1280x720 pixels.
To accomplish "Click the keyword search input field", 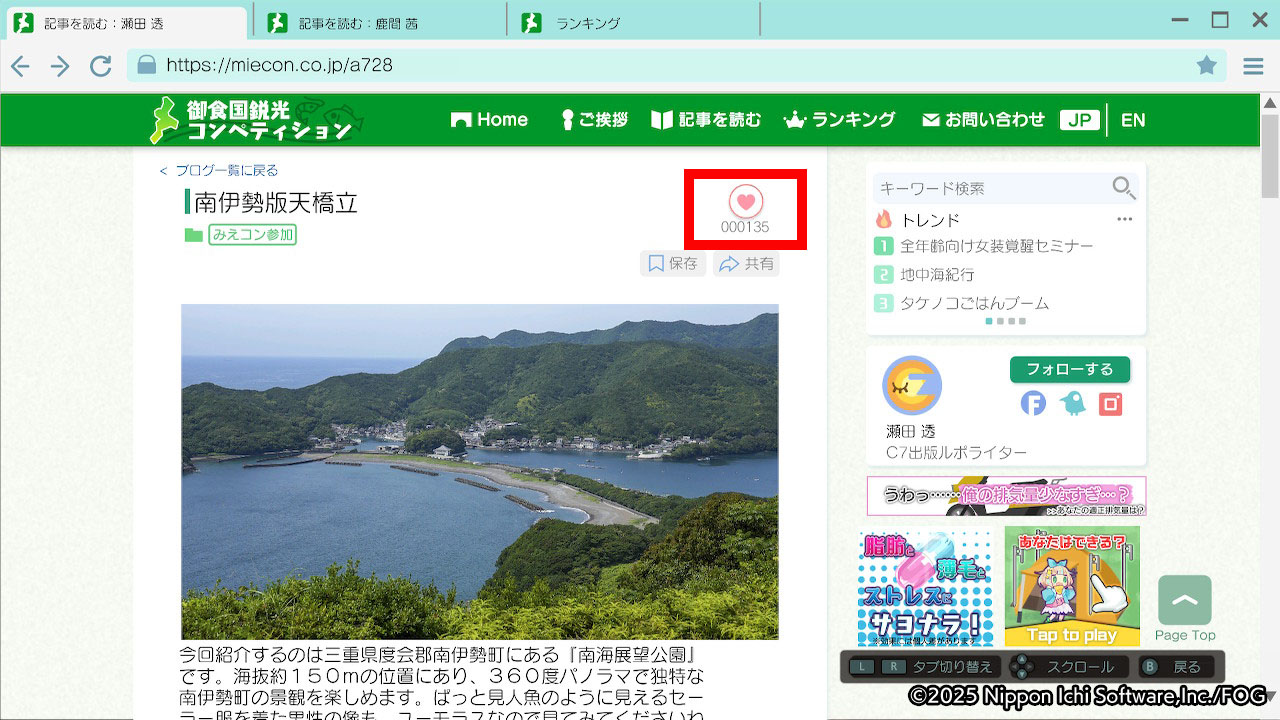I will 990,188.
